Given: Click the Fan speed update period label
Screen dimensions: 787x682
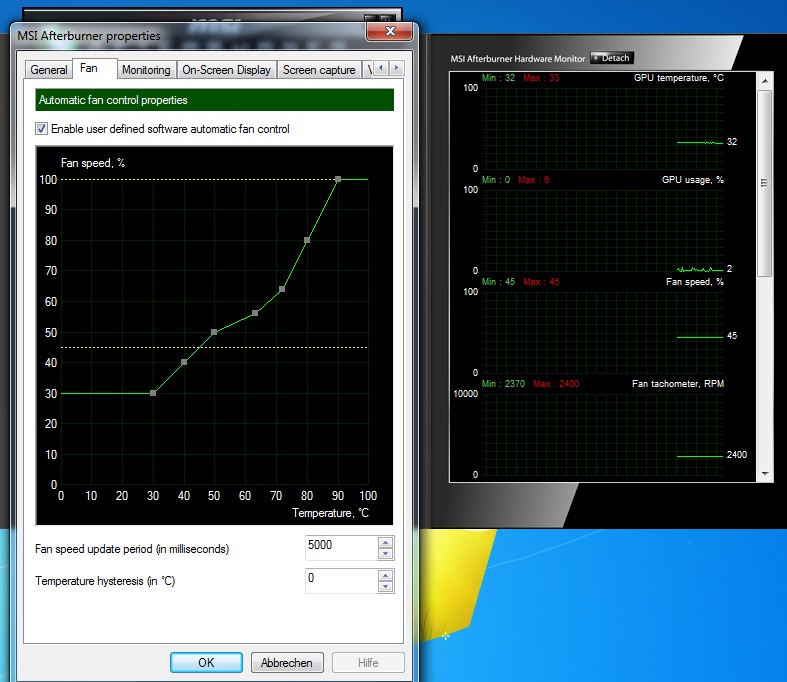Looking at the screenshot, I should pyautogui.click(x=132, y=549).
